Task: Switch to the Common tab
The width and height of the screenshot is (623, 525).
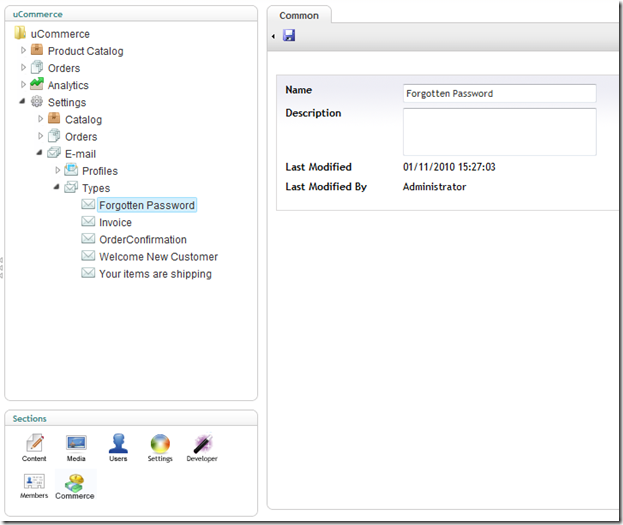Action: (299, 15)
